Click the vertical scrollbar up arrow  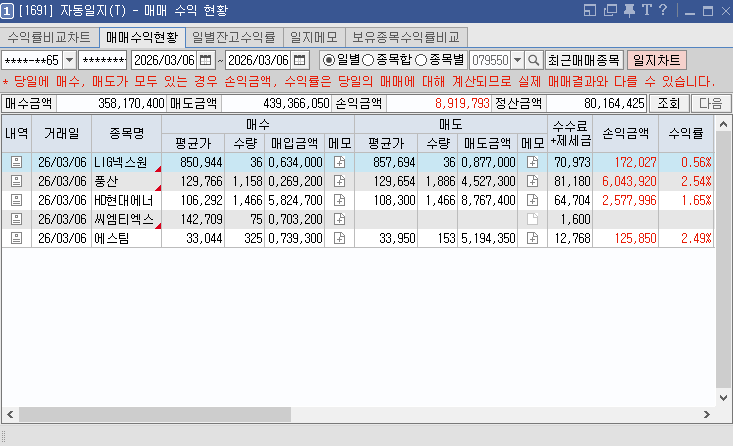pos(723,124)
